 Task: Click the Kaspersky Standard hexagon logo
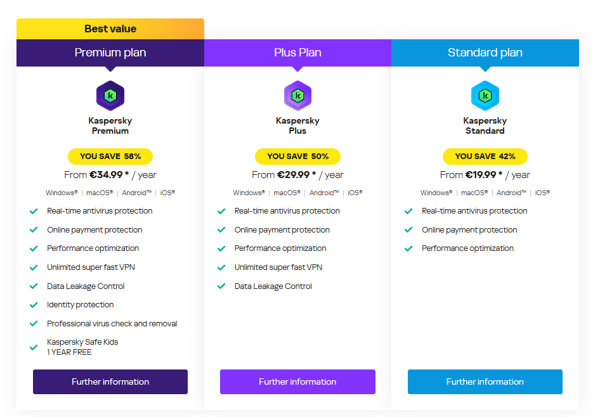(485, 96)
